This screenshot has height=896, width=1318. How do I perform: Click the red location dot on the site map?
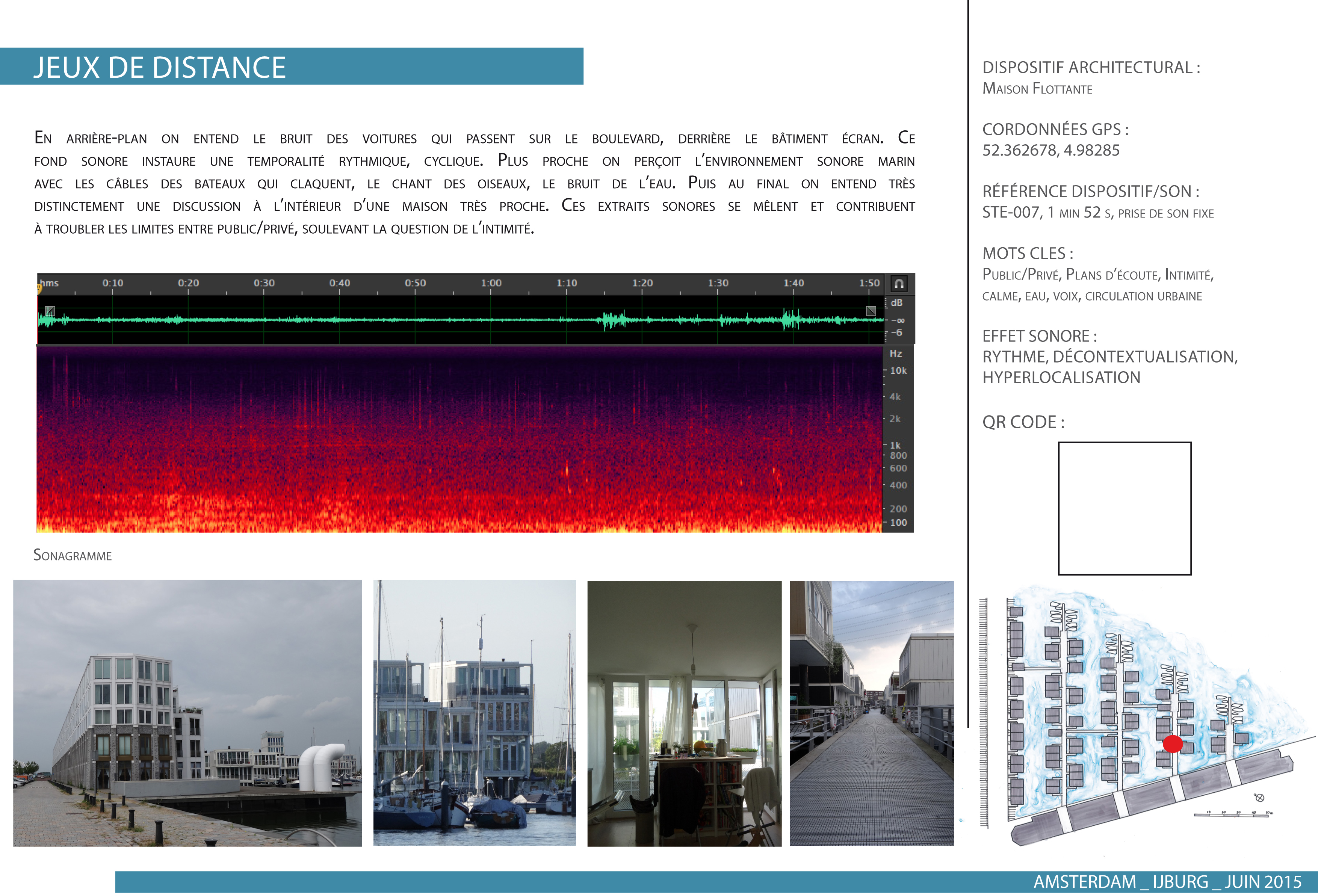point(1173,743)
